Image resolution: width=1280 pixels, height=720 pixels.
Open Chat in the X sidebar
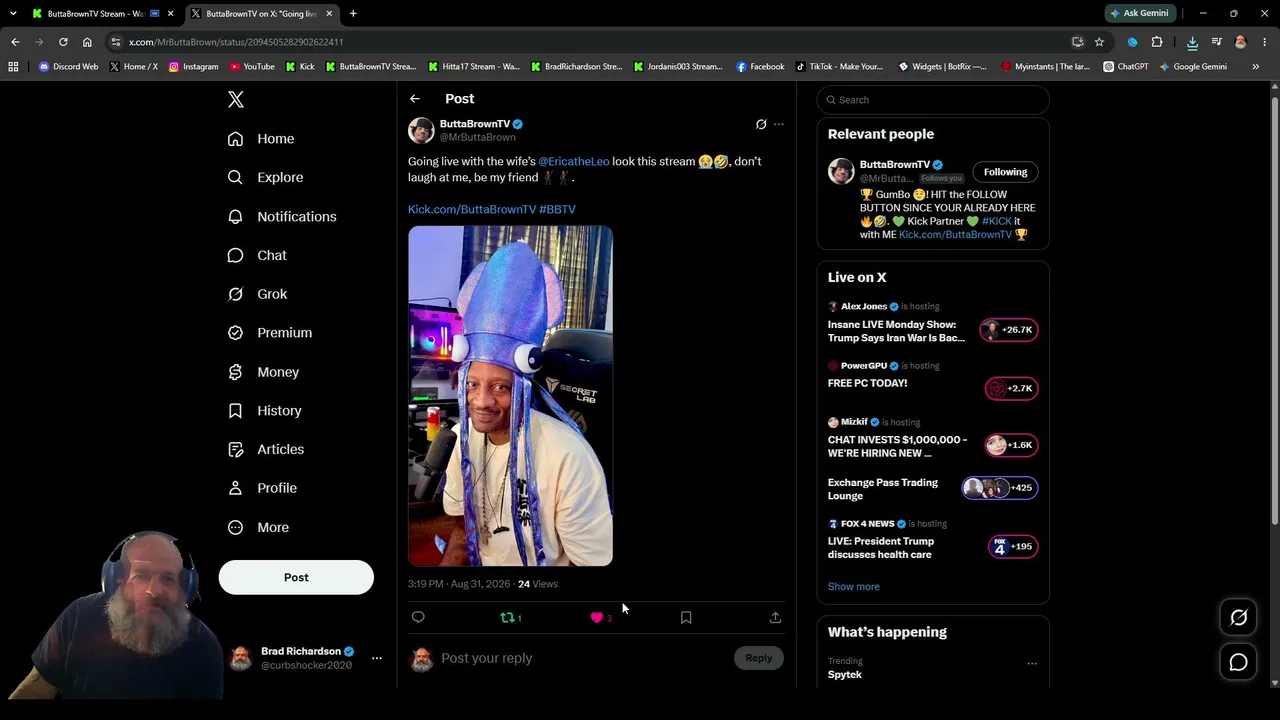pos(257,255)
